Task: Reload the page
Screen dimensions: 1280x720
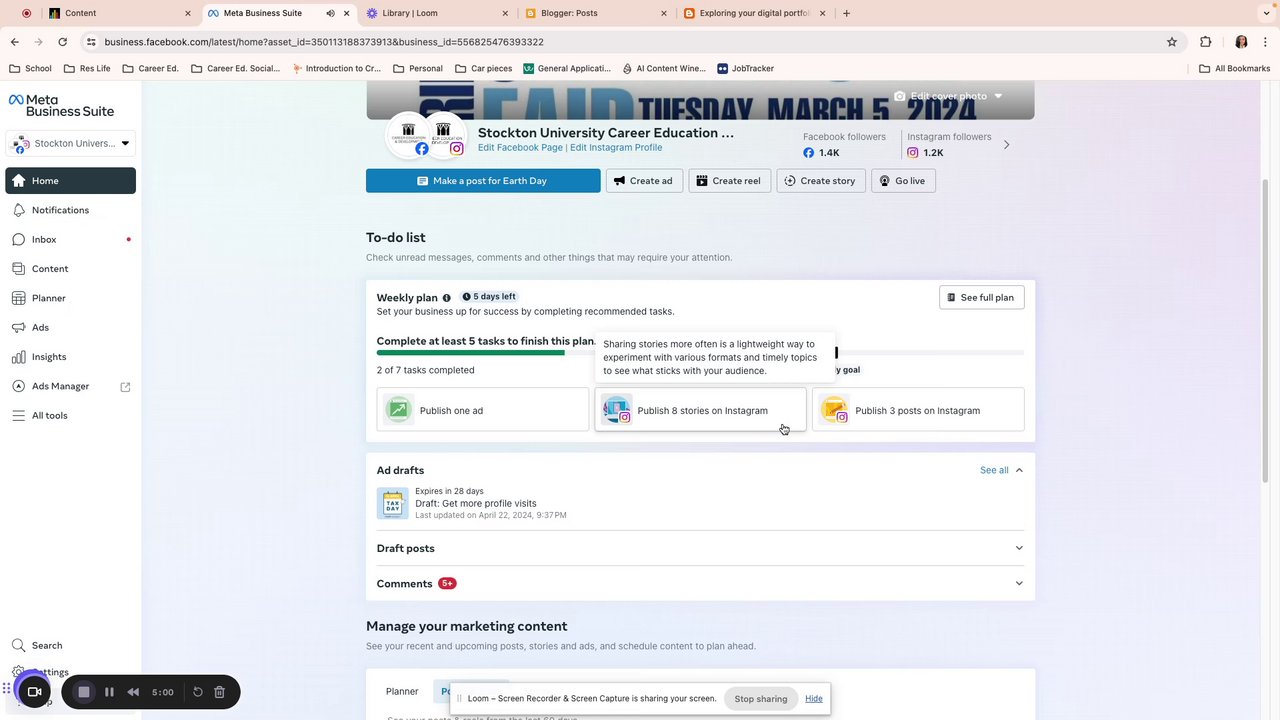Action: click(62, 42)
